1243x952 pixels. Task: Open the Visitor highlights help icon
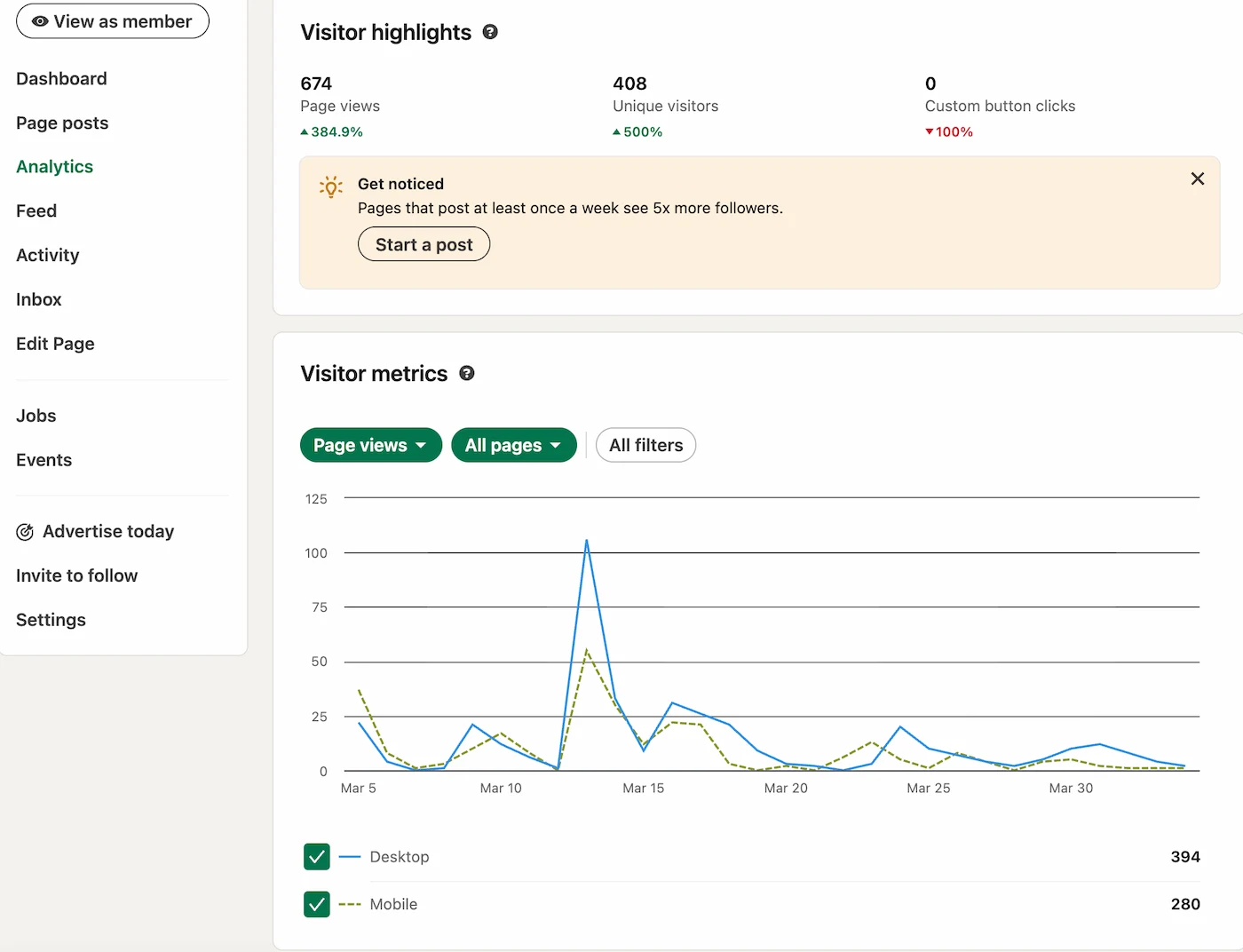click(x=490, y=32)
